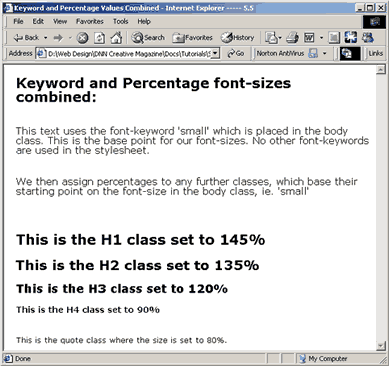Click the IE icon in title bar
389x366 pixels.
[8, 8]
